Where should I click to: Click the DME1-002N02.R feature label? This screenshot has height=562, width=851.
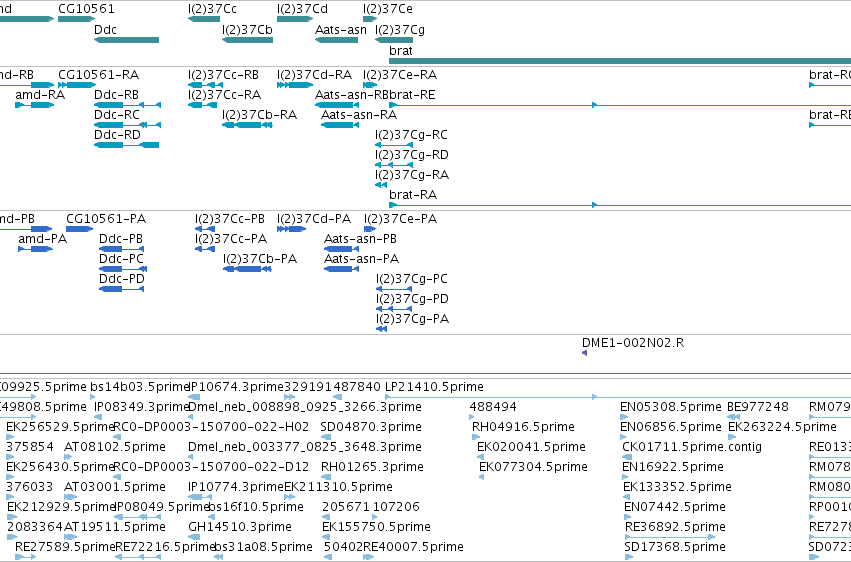click(x=633, y=343)
